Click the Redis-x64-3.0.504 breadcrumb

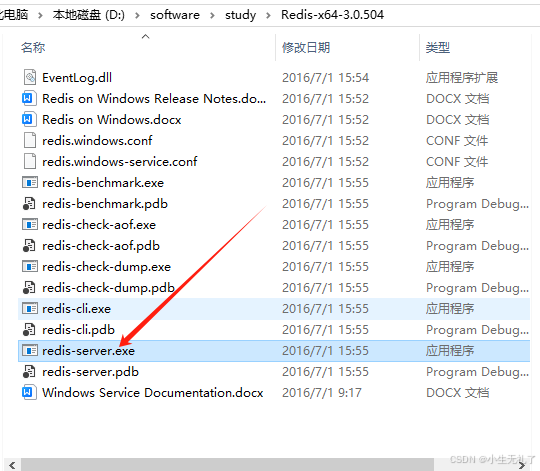pos(332,15)
